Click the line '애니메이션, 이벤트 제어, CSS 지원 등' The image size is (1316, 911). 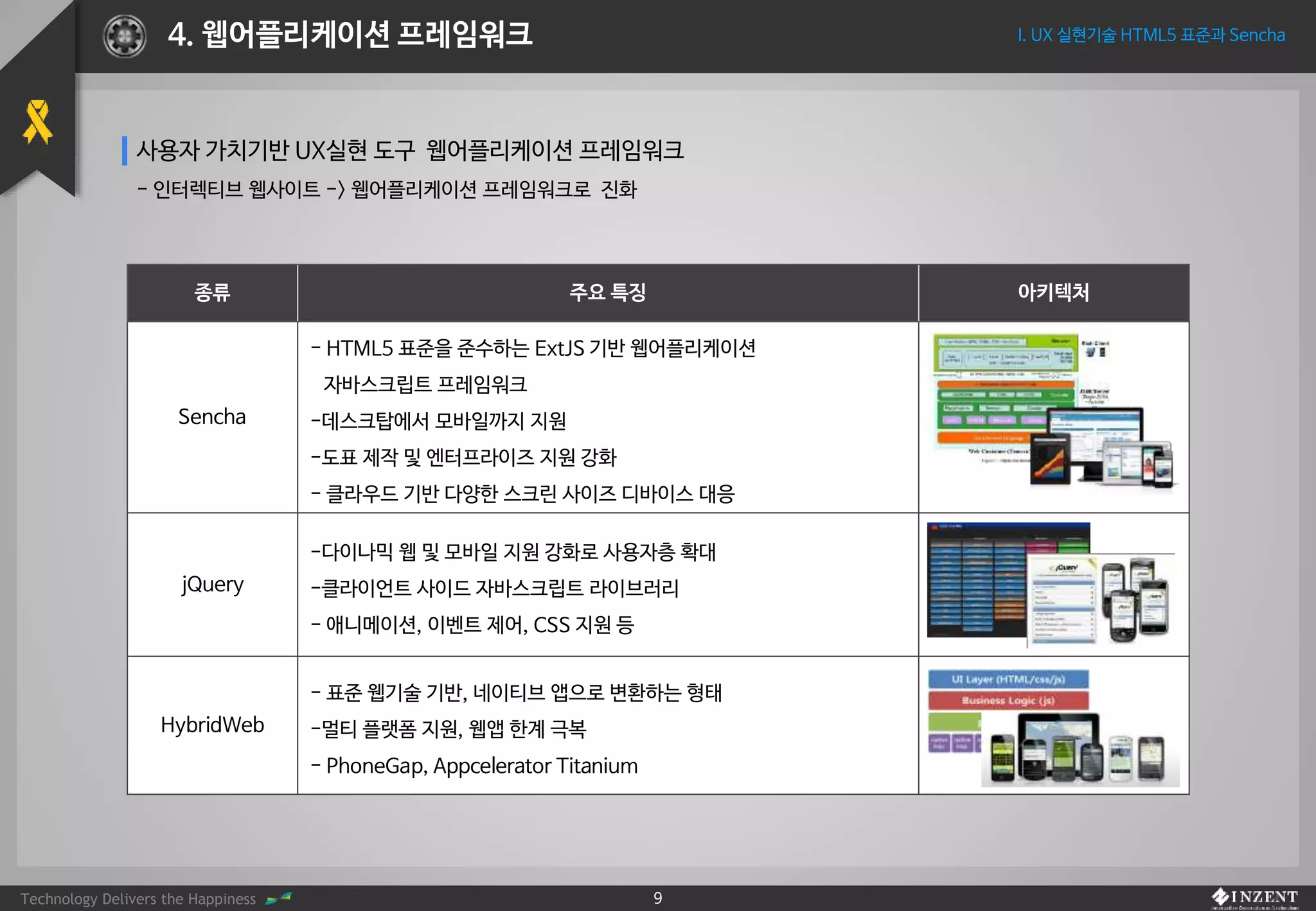click(472, 625)
